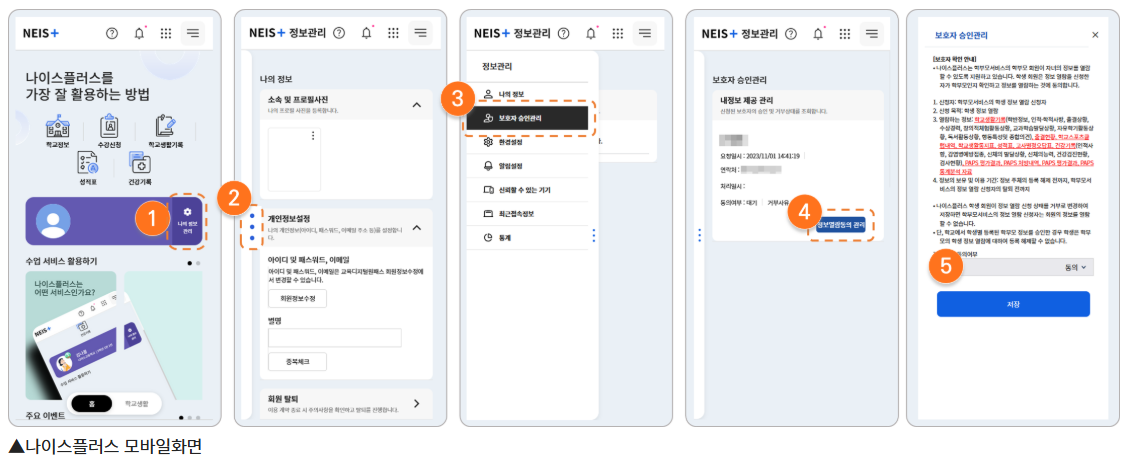
Task: Switch to the 홈 bottom tab
Action: (92, 404)
